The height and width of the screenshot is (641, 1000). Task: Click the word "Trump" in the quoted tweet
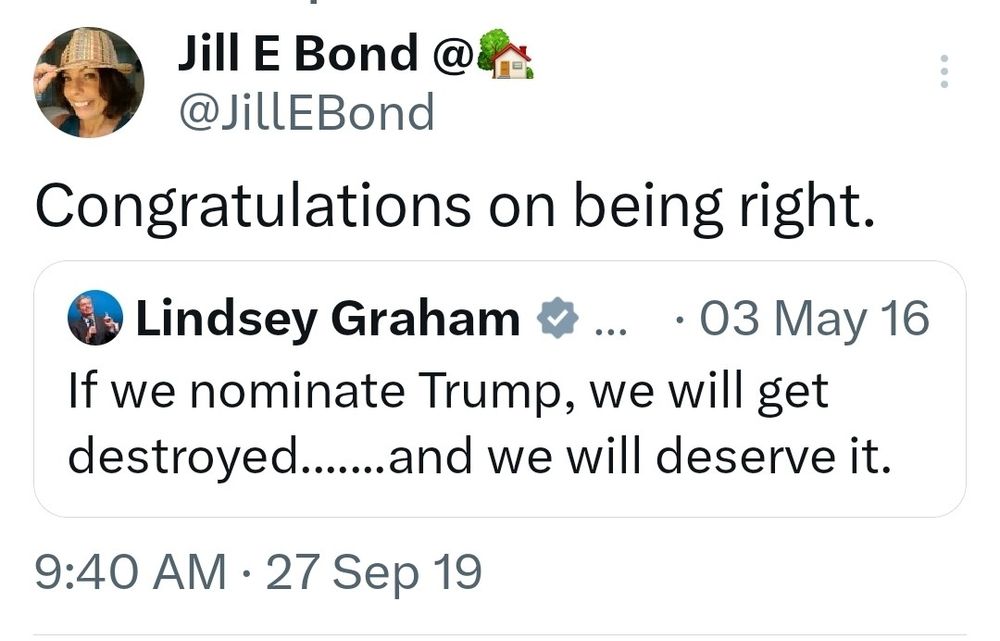pyautogui.click(x=498, y=391)
